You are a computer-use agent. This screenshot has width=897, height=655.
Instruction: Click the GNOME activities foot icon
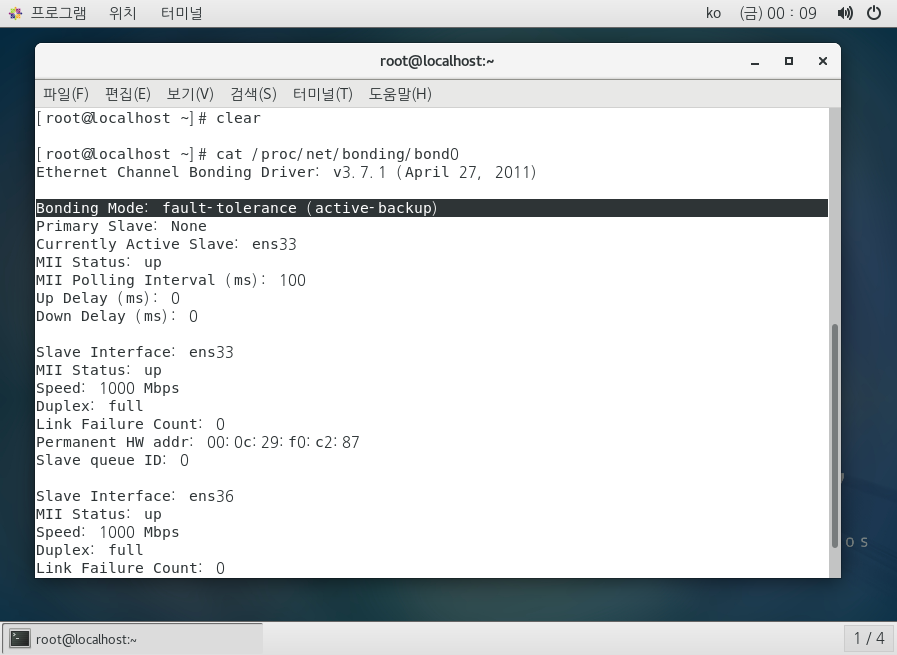15,13
